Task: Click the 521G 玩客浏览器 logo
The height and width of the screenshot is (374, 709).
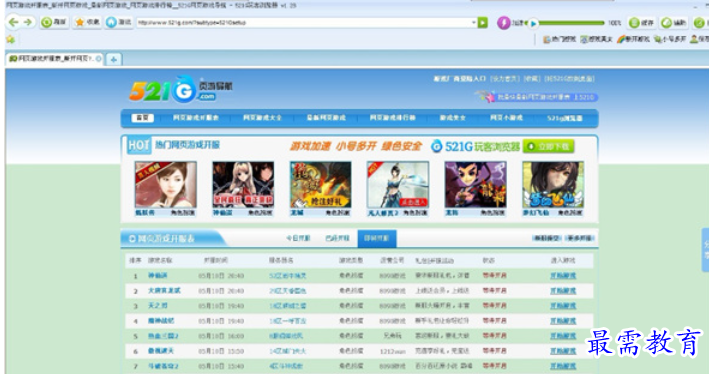Action: [475, 146]
